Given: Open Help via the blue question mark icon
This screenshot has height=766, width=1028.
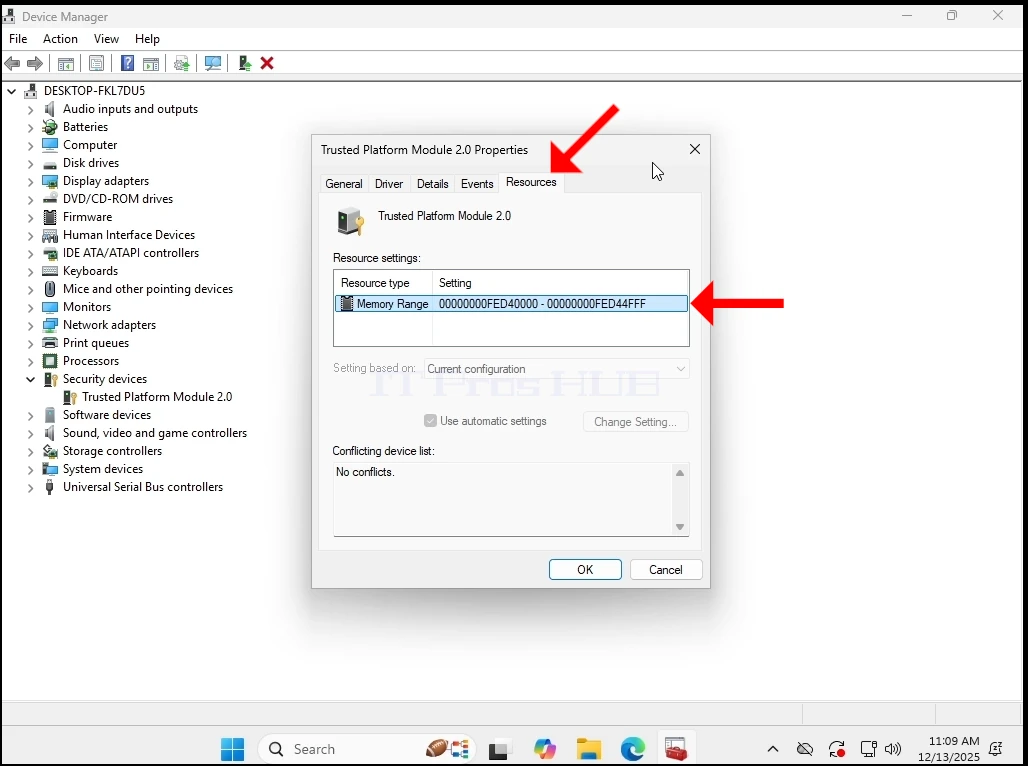Looking at the screenshot, I should coord(128,63).
